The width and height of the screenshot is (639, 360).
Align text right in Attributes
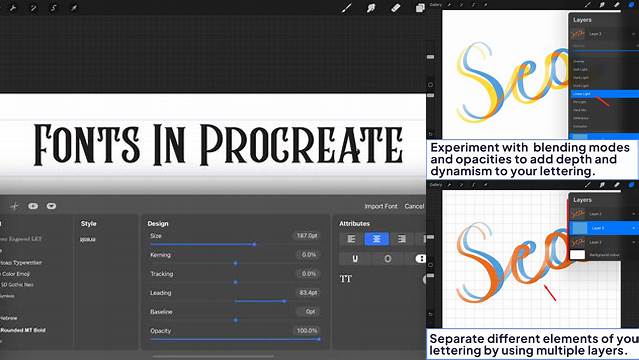401,239
